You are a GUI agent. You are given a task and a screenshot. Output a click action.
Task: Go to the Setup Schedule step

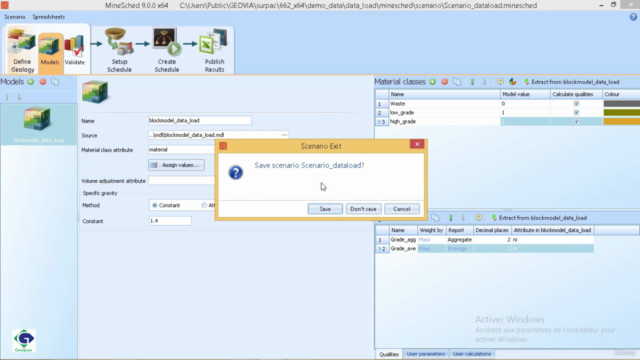coord(119,50)
